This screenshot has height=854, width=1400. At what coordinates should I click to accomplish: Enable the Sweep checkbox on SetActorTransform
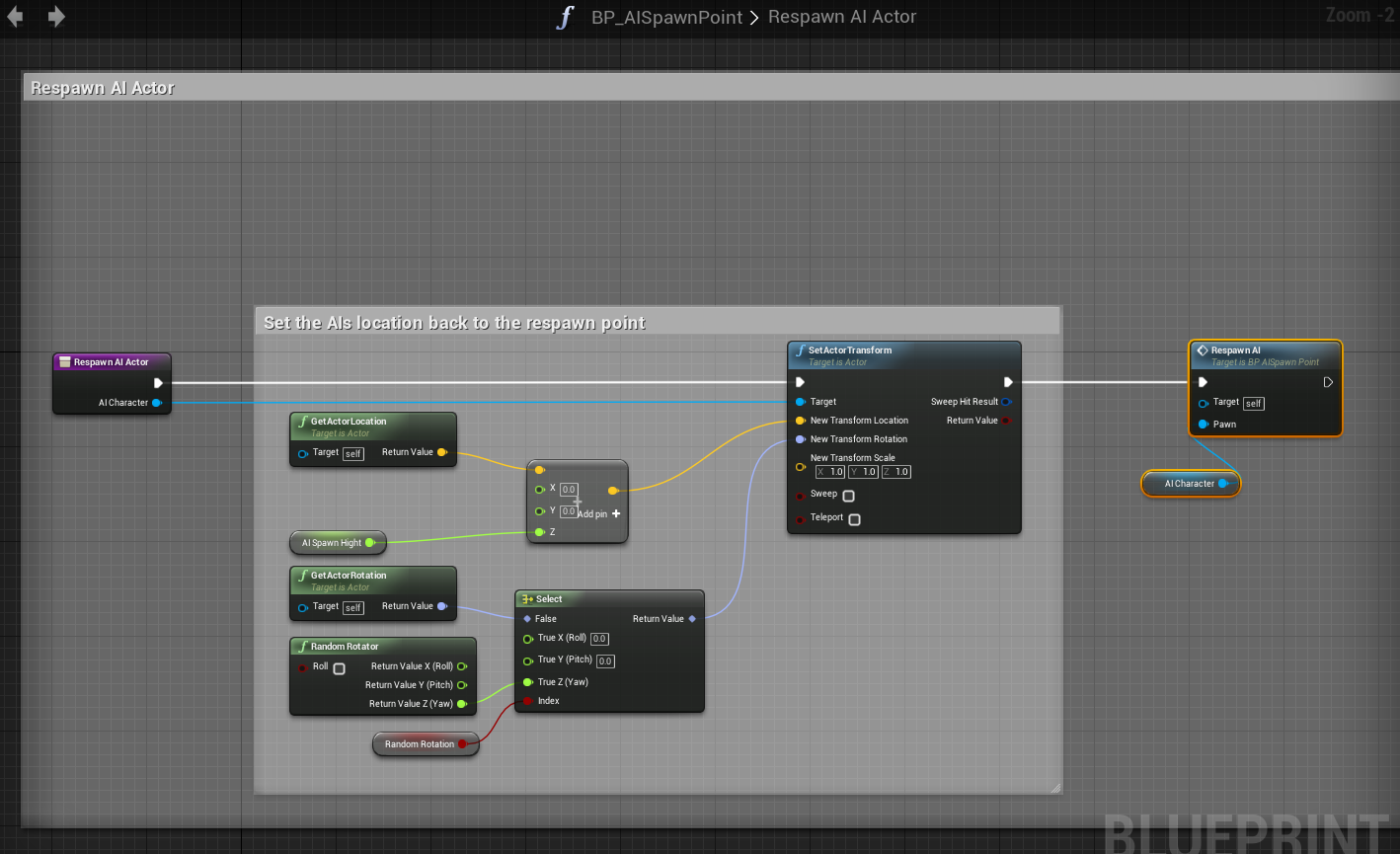(x=849, y=496)
